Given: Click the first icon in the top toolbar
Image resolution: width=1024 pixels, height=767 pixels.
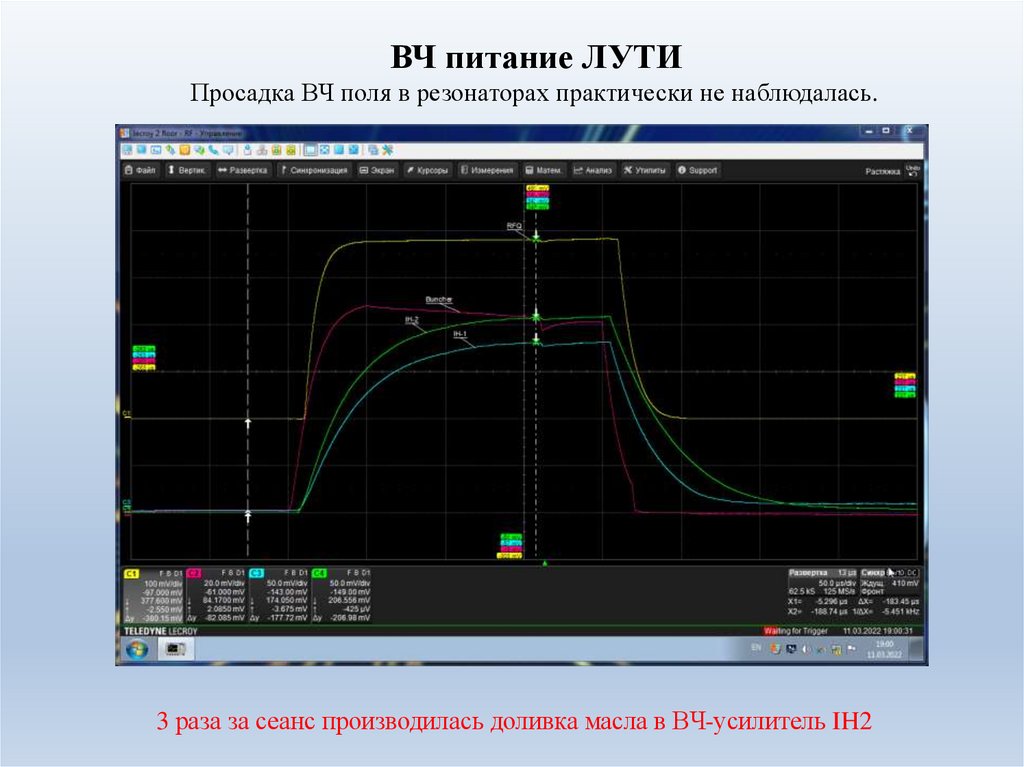Looking at the screenshot, I should coord(127,150).
